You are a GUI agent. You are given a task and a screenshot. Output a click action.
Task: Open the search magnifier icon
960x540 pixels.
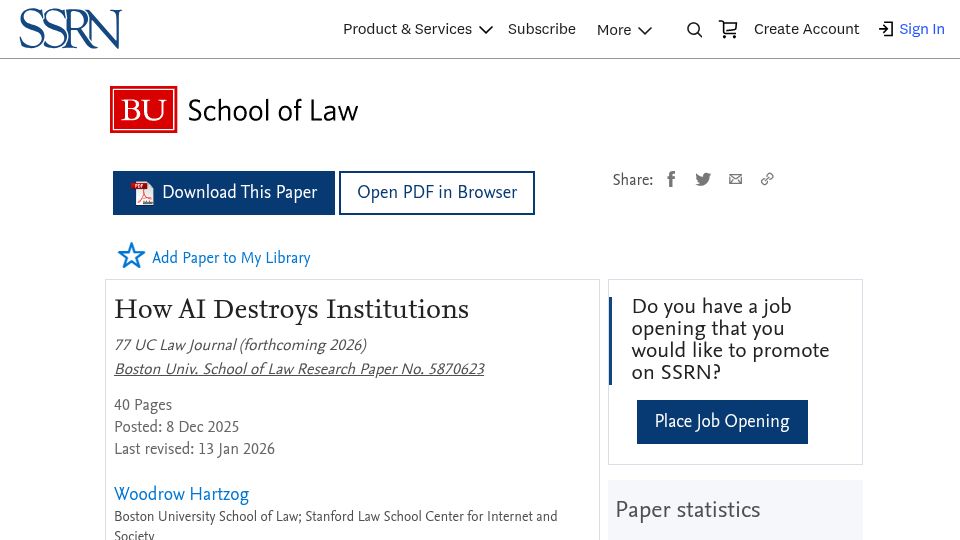click(x=694, y=29)
